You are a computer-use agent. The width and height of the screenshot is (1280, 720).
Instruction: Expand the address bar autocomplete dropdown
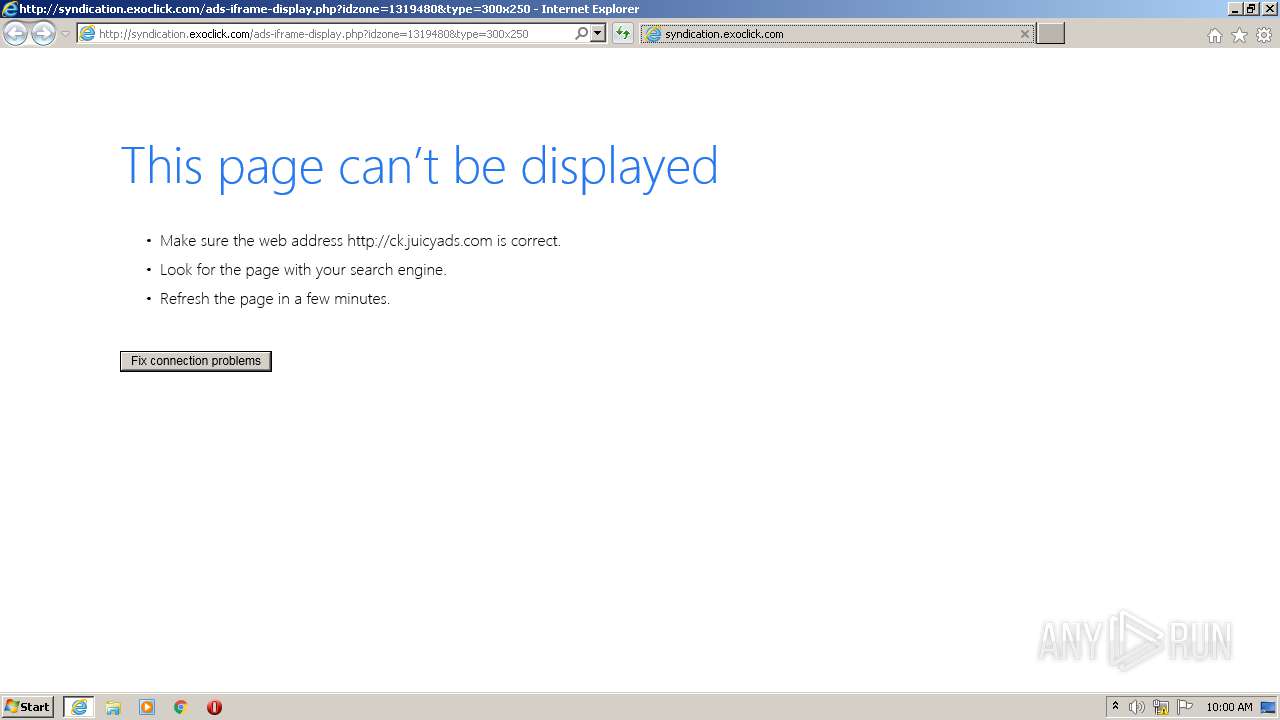pos(598,34)
